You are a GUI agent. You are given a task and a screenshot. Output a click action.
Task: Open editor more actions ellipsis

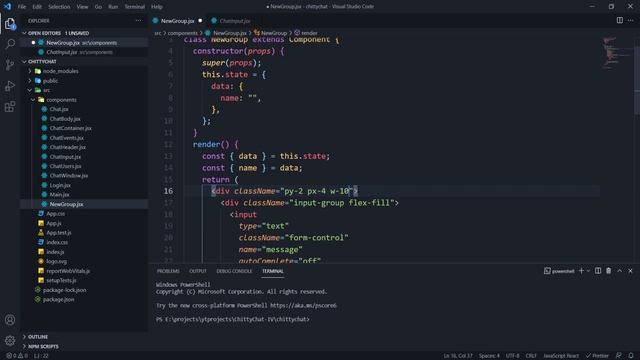pos(631,20)
